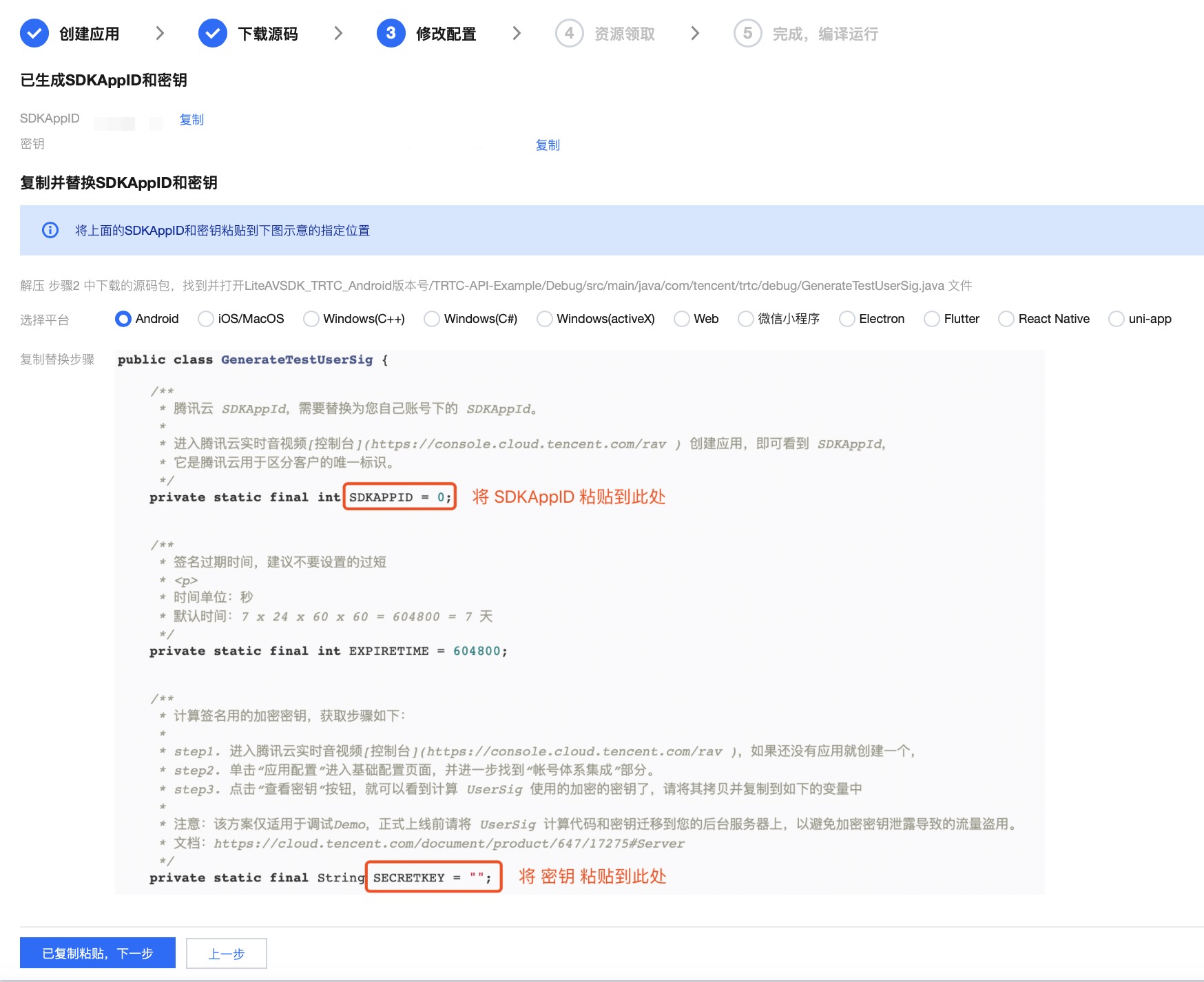Click the 资源领取 step label
The image size is (1204, 982).
pyautogui.click(x=625, y=34)
